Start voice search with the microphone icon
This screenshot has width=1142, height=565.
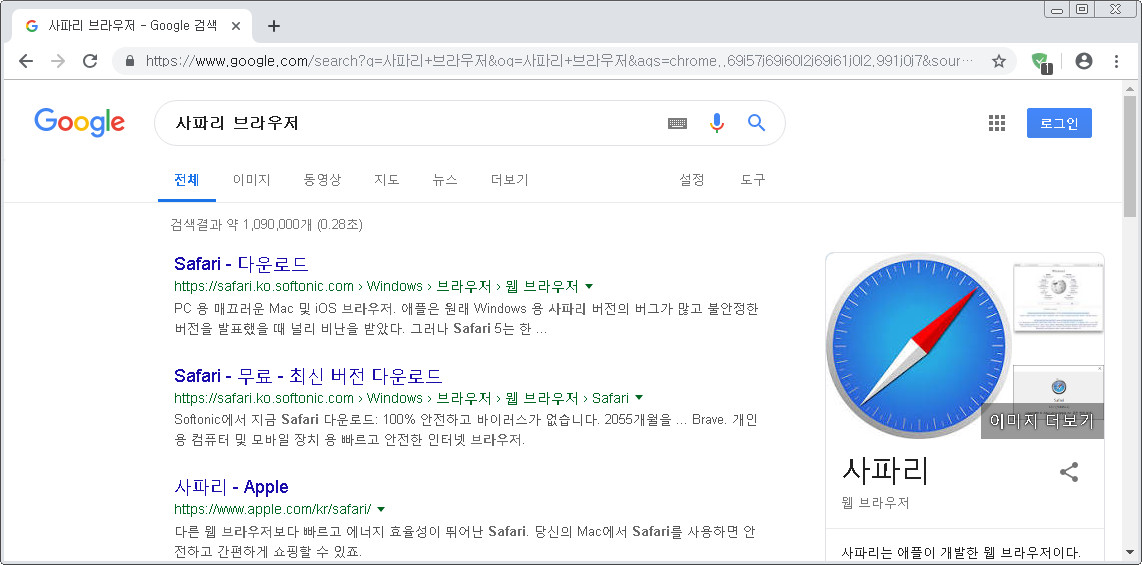717,123
